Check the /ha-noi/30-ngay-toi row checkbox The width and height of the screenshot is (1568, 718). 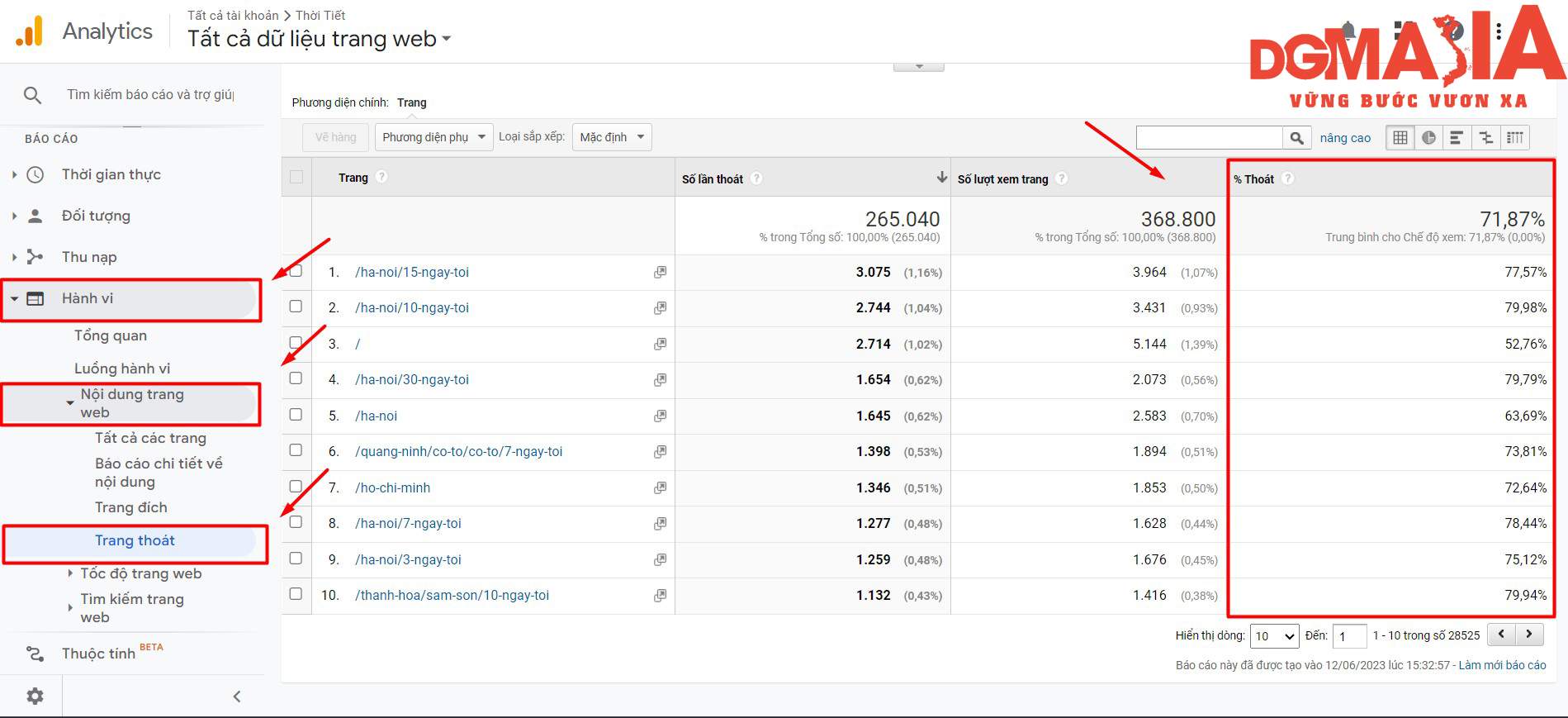(296, 378)
